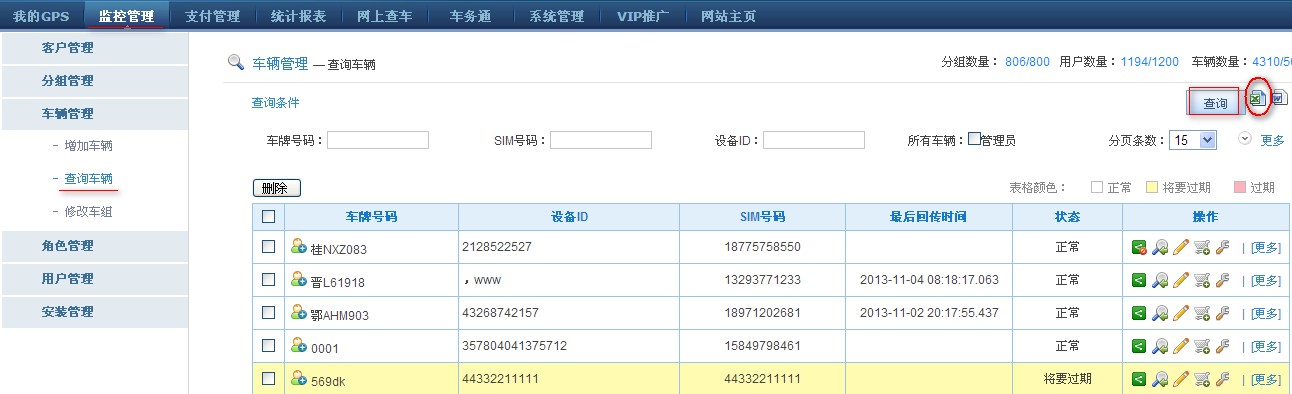Viewport: 1292px width, 394px height.
Task: Click the wrench settings icon for 桂NXZ083
Action: pyautogui.click(x=1222, y=247)
